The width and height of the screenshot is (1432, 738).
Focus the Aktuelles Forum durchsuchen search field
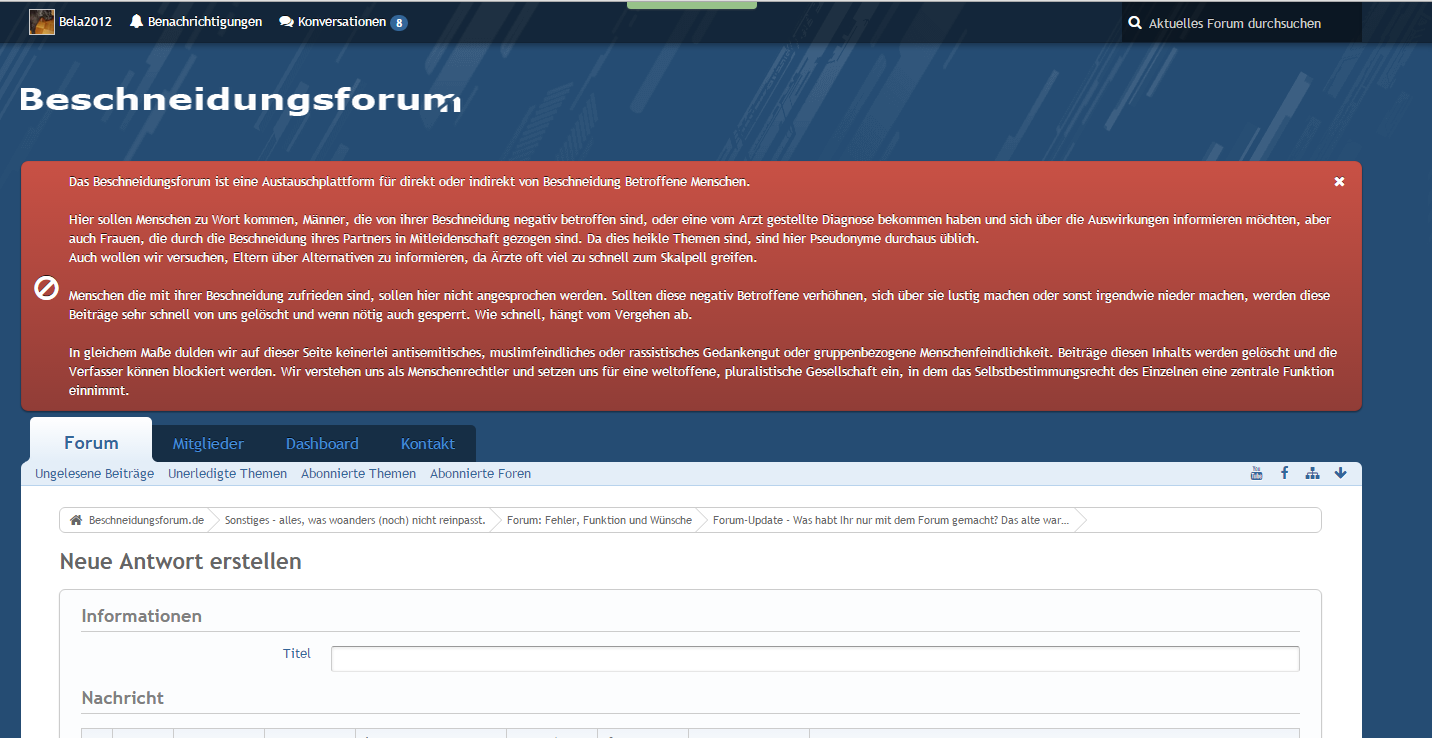pyautogui.click(x=1241, y=23)
